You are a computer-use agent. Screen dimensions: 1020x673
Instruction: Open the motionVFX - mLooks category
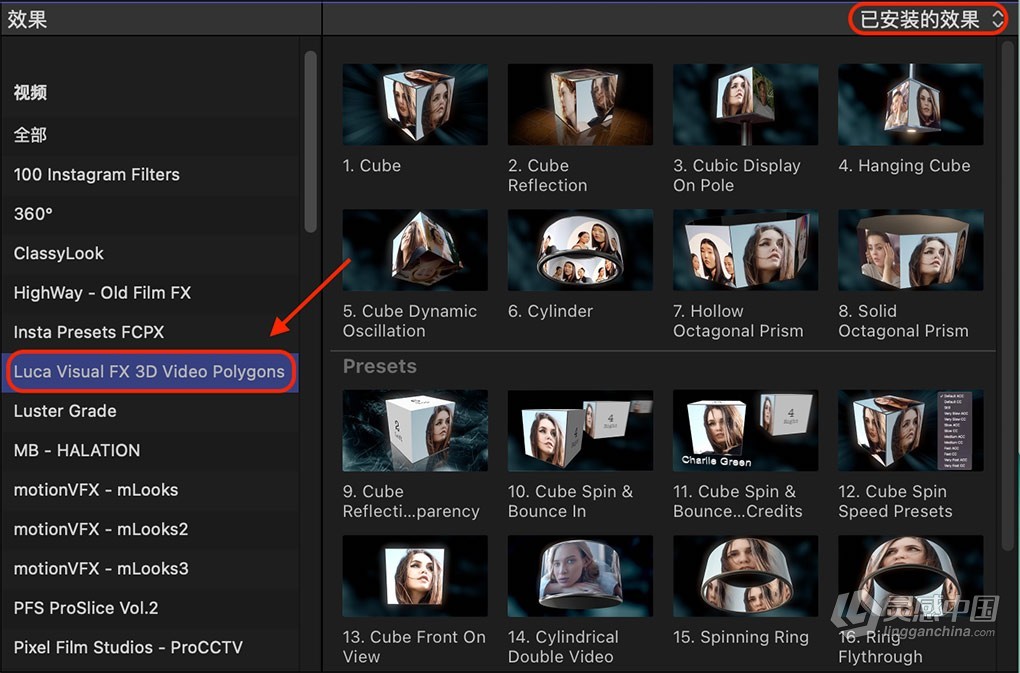[150, 490]
